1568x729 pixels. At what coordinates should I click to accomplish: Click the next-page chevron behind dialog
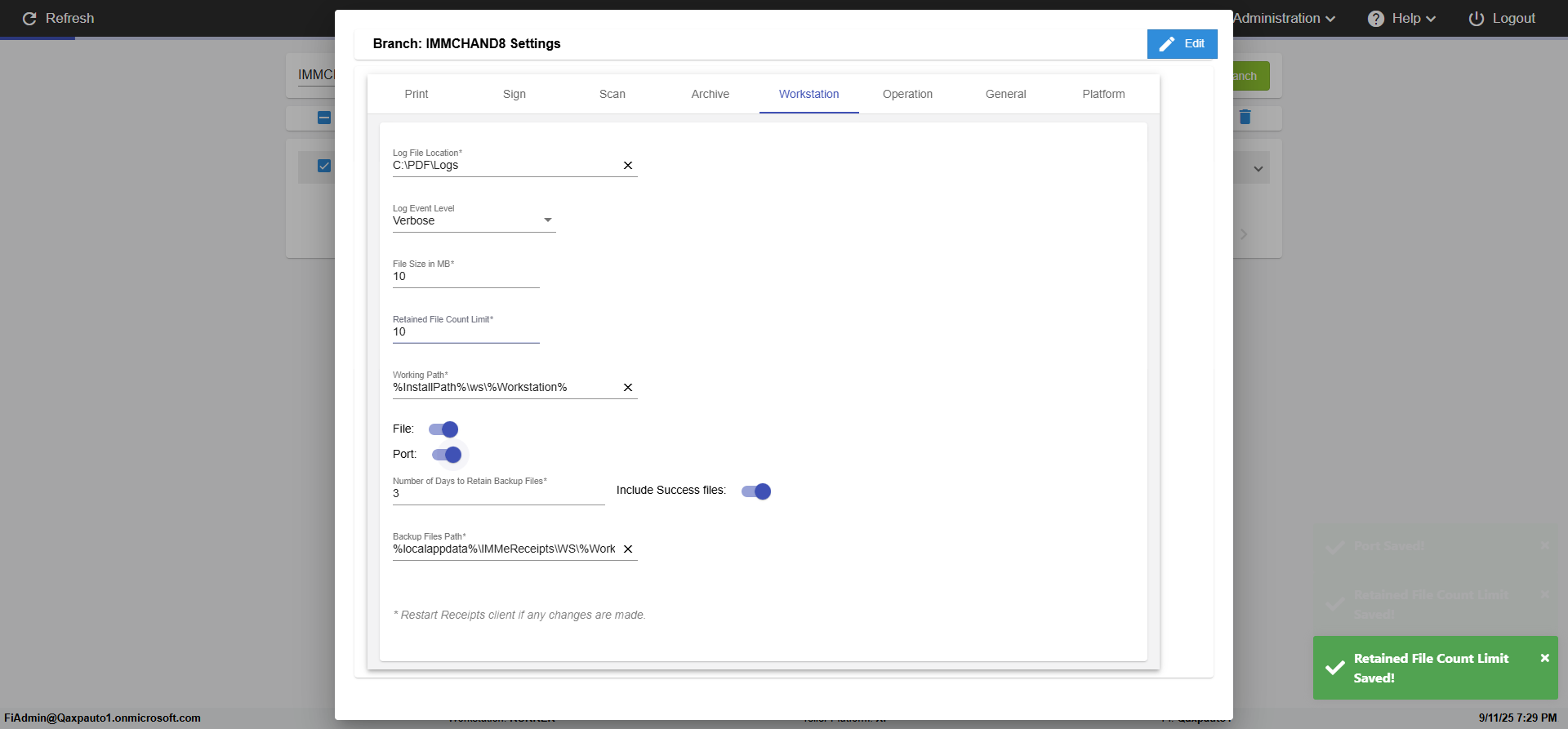coord(1244,234)
